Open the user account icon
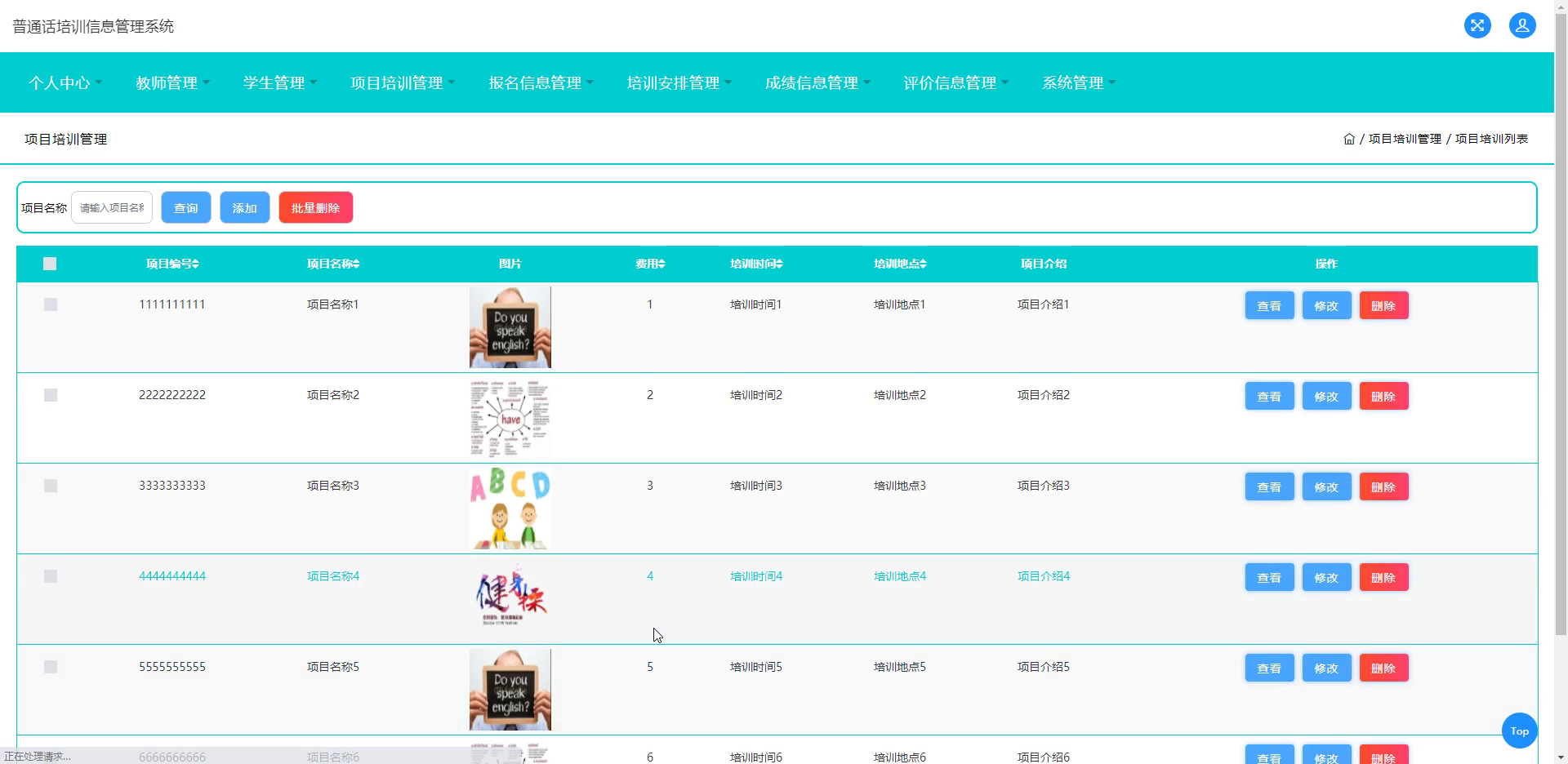This screenshot has width=1568, height=764. (1522, 25)
